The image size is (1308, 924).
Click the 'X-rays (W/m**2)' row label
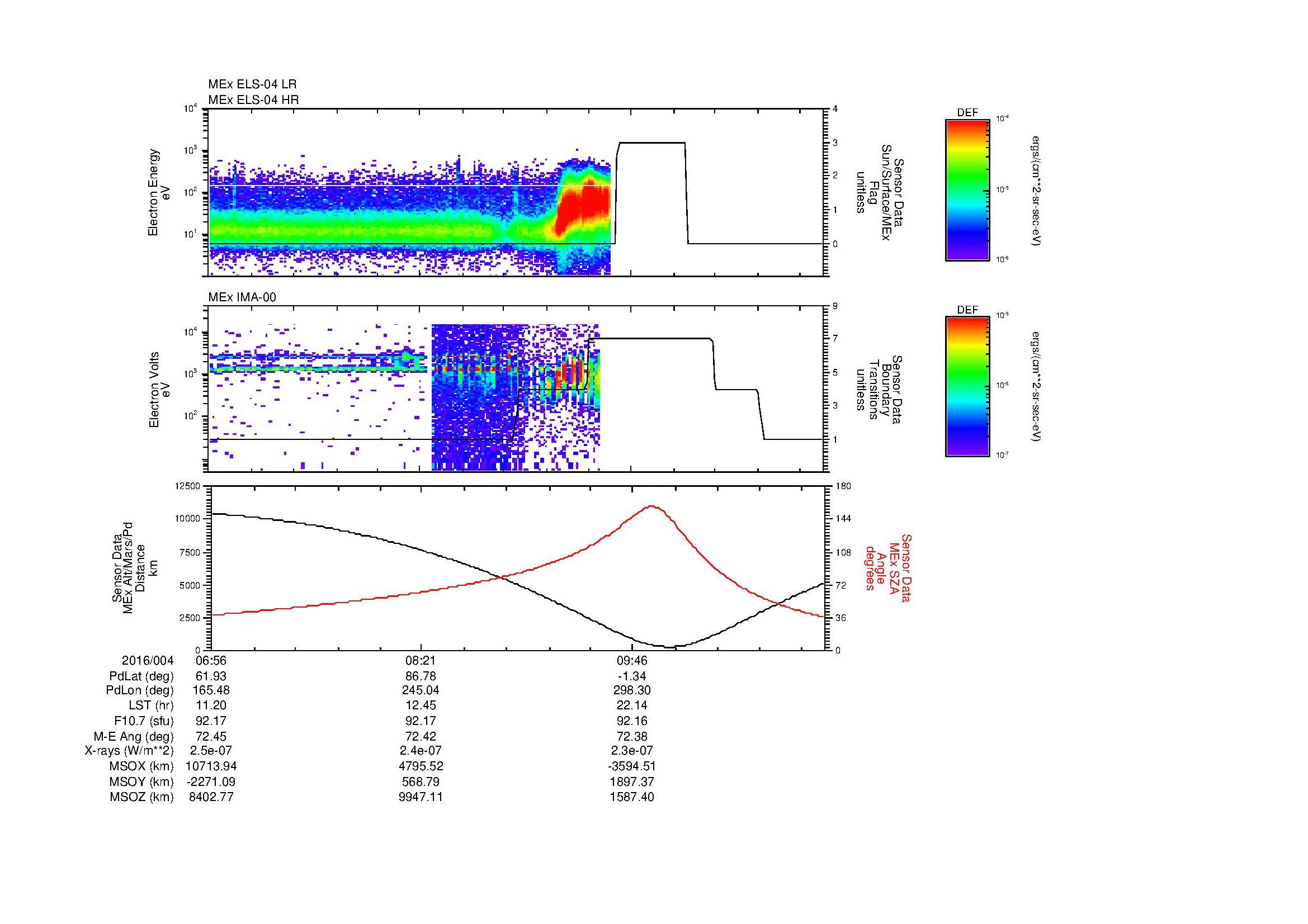pos(129,751)
